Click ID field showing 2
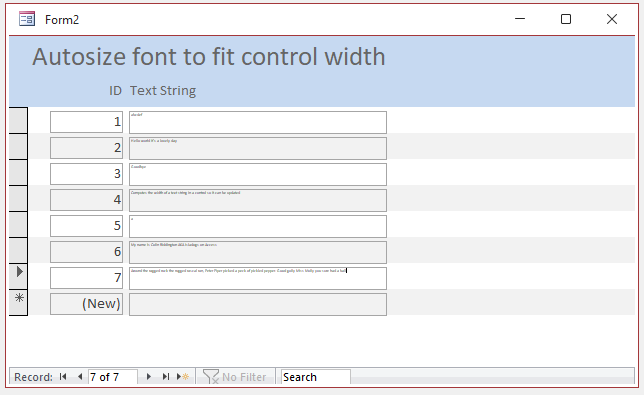The width and height of the screenshot is (644, 395). [x=86, y=148]
